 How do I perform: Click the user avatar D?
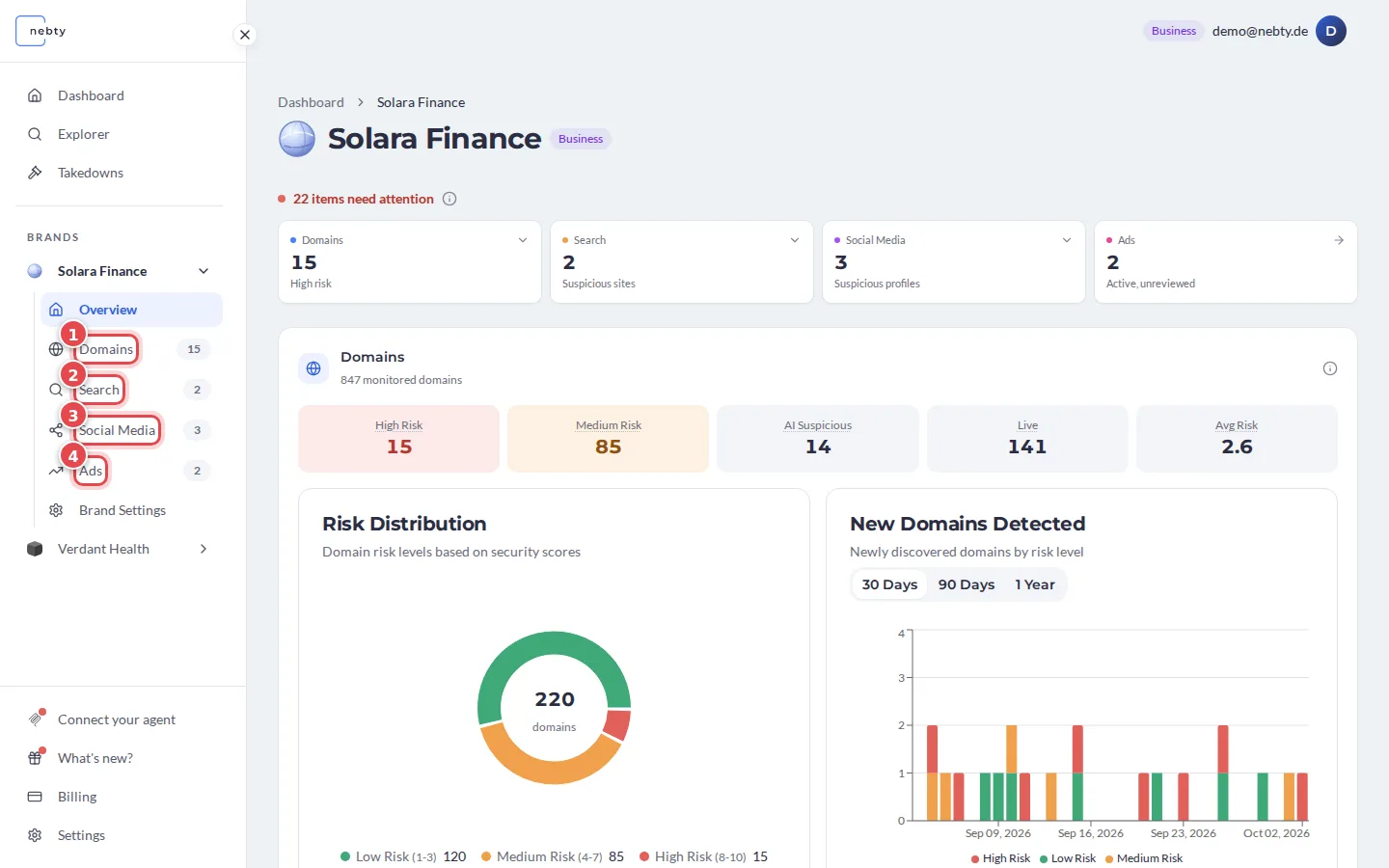1331,31
